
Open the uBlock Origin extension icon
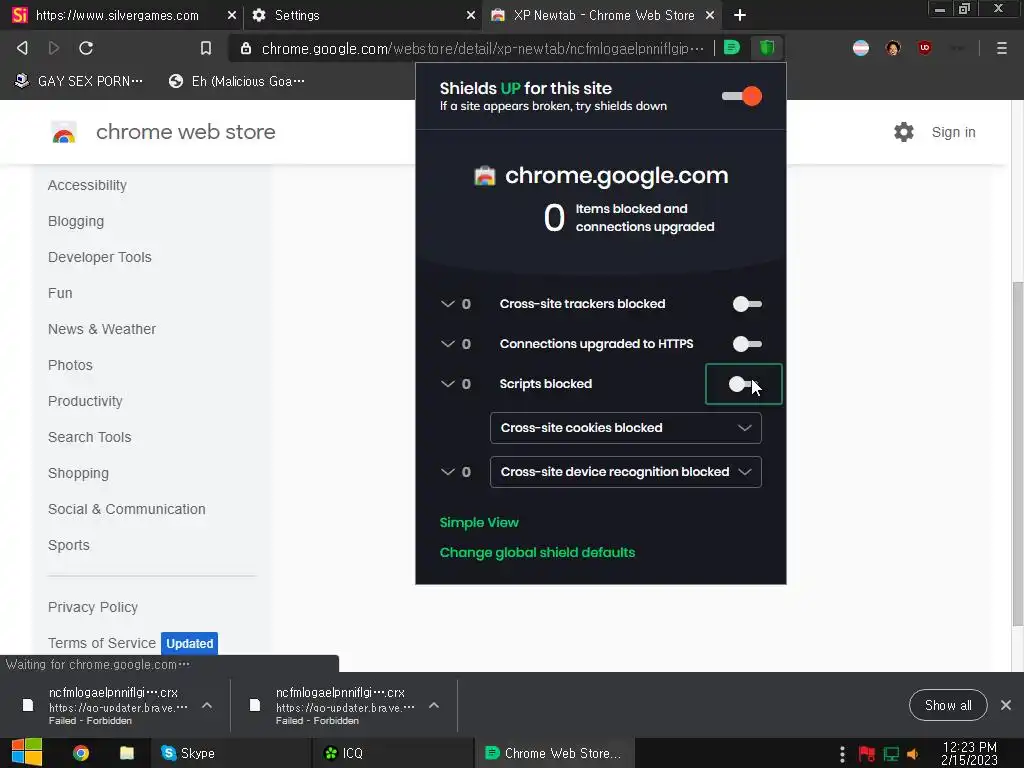(x=925, y=48)
